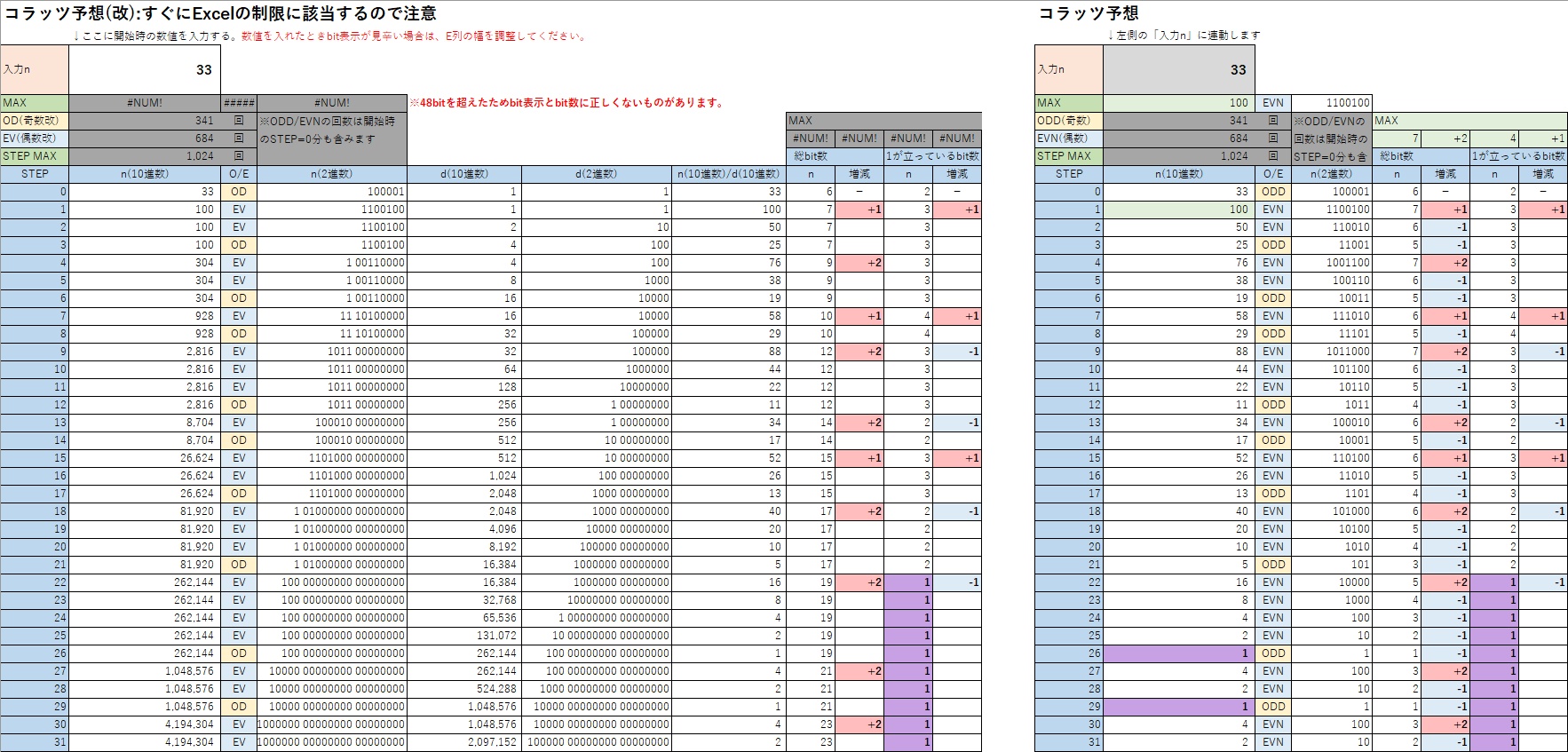Select binary 101000 in the right table, STEP 18
Viewport: 1568px width, 752px height.
(1332, 511)
